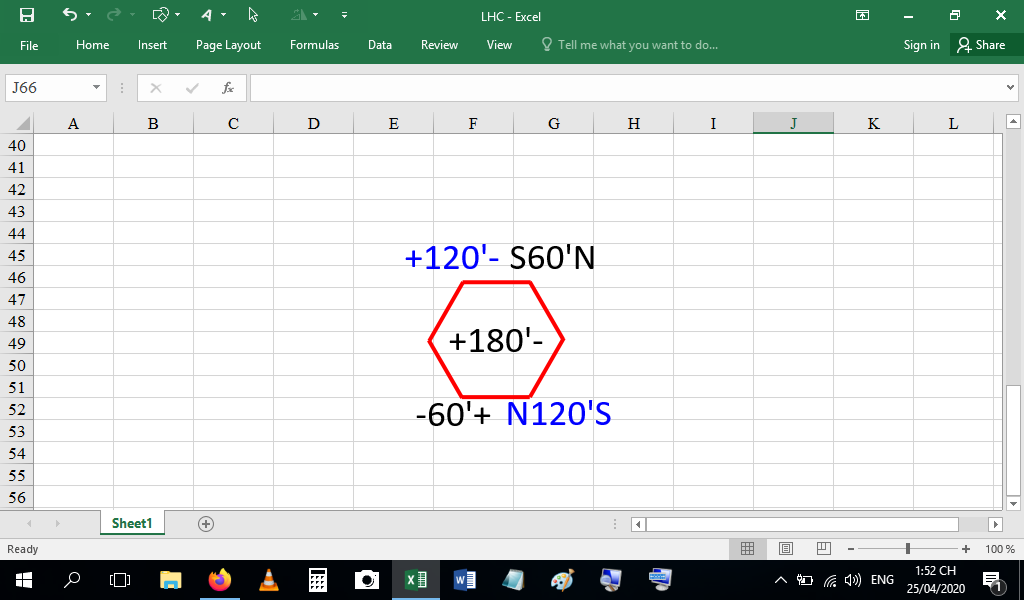
Task: Click the Shapes icon in the quick access toolbar
Action: click(160, 15)
